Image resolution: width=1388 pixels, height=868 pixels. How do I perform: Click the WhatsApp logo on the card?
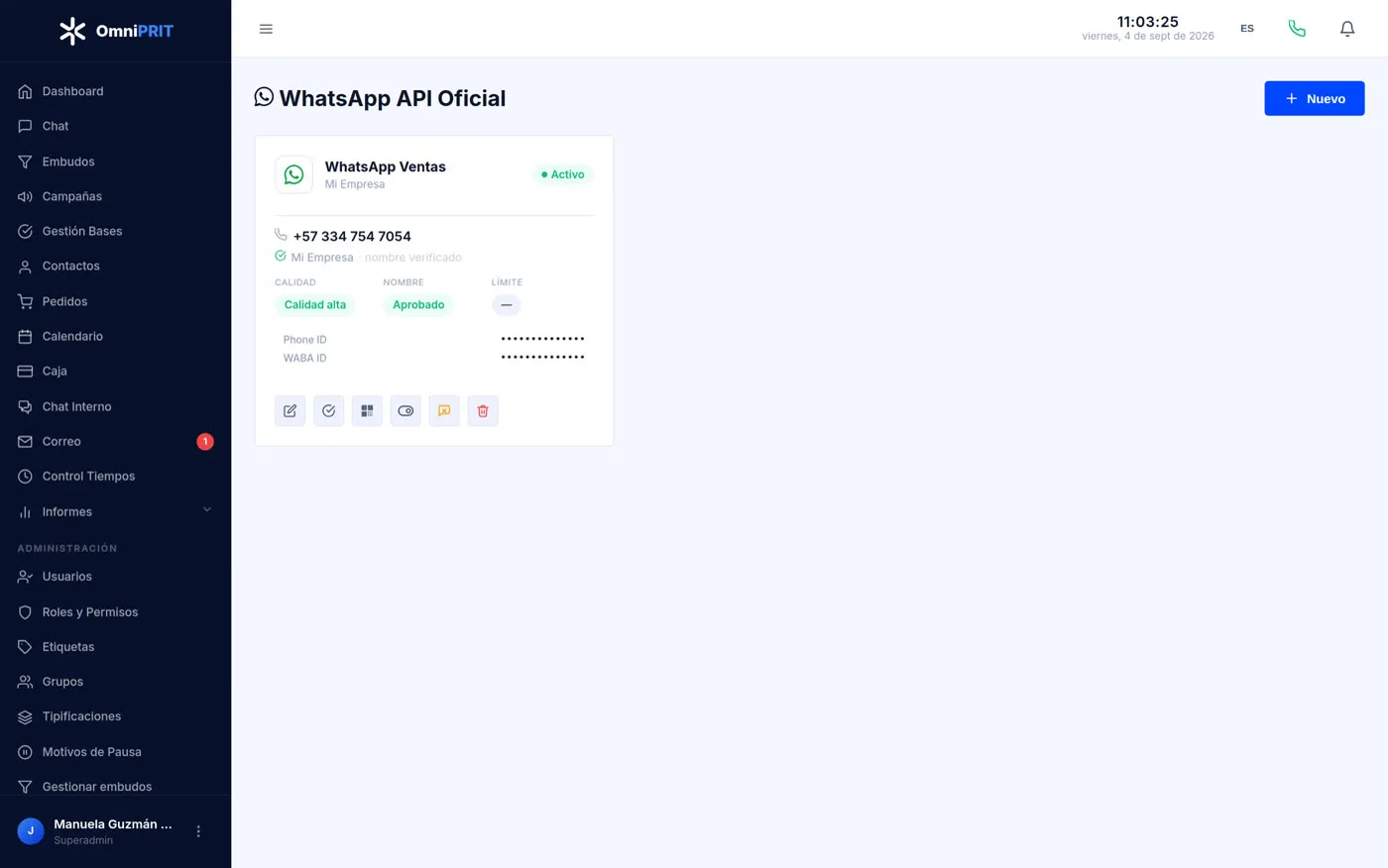[293, 174]
